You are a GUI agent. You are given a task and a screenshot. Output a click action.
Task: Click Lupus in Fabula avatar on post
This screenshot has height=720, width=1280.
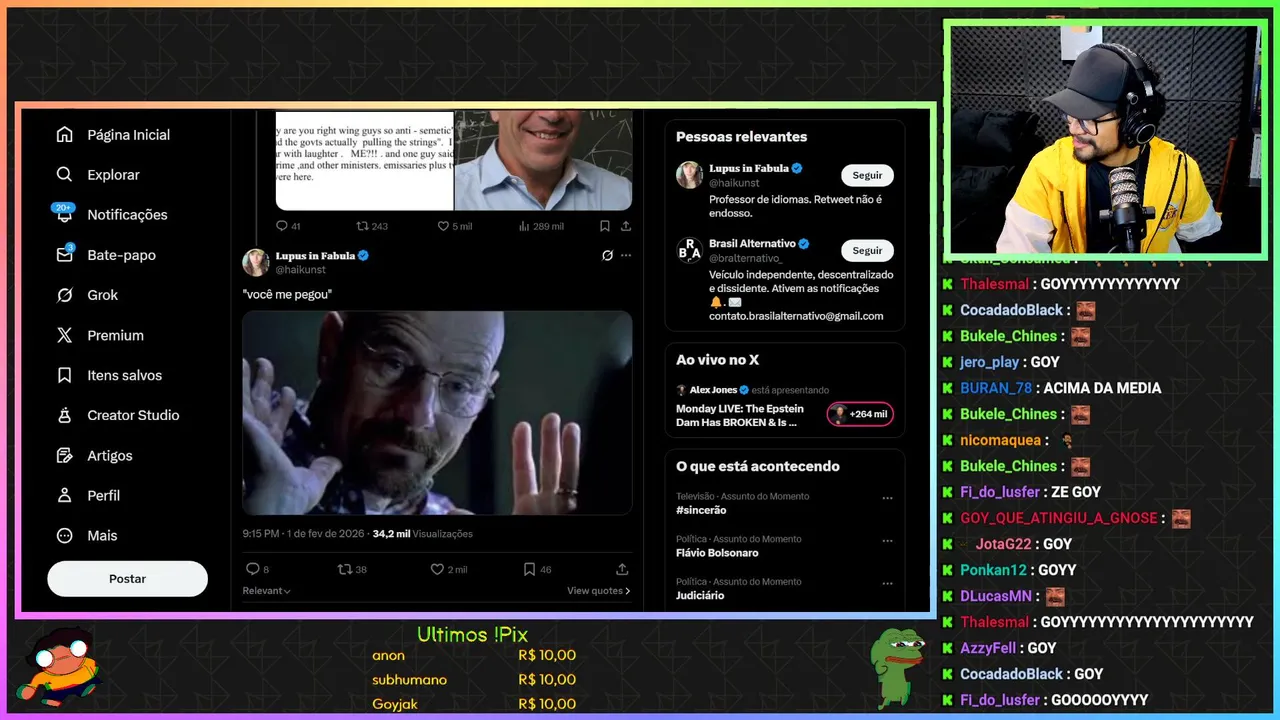tap(256, 262)
